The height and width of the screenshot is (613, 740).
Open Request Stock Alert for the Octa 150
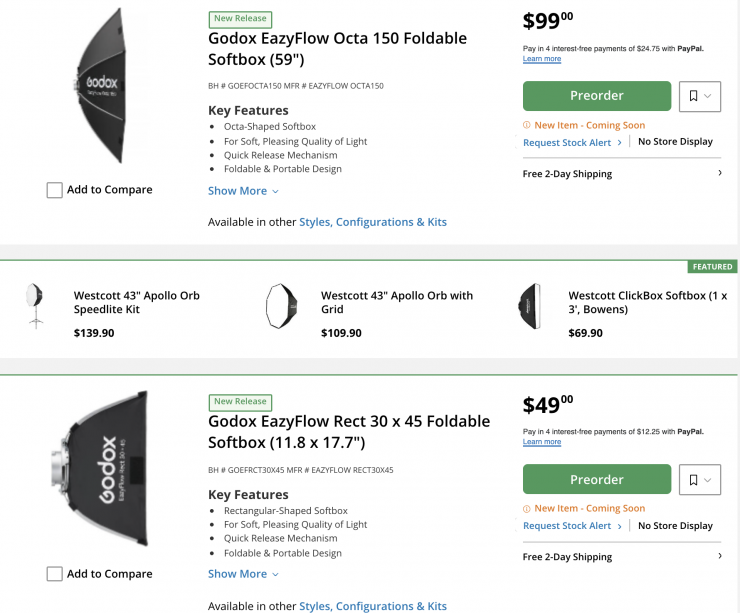pyautogui.click(x=567, y=142)
